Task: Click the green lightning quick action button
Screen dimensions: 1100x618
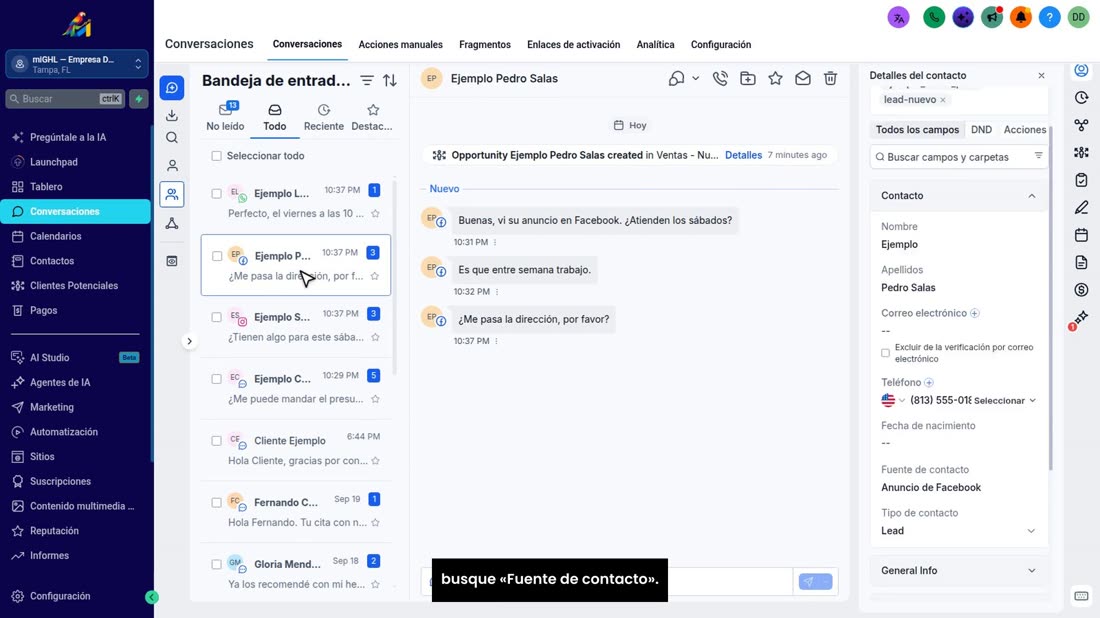Action: (139, 99)
